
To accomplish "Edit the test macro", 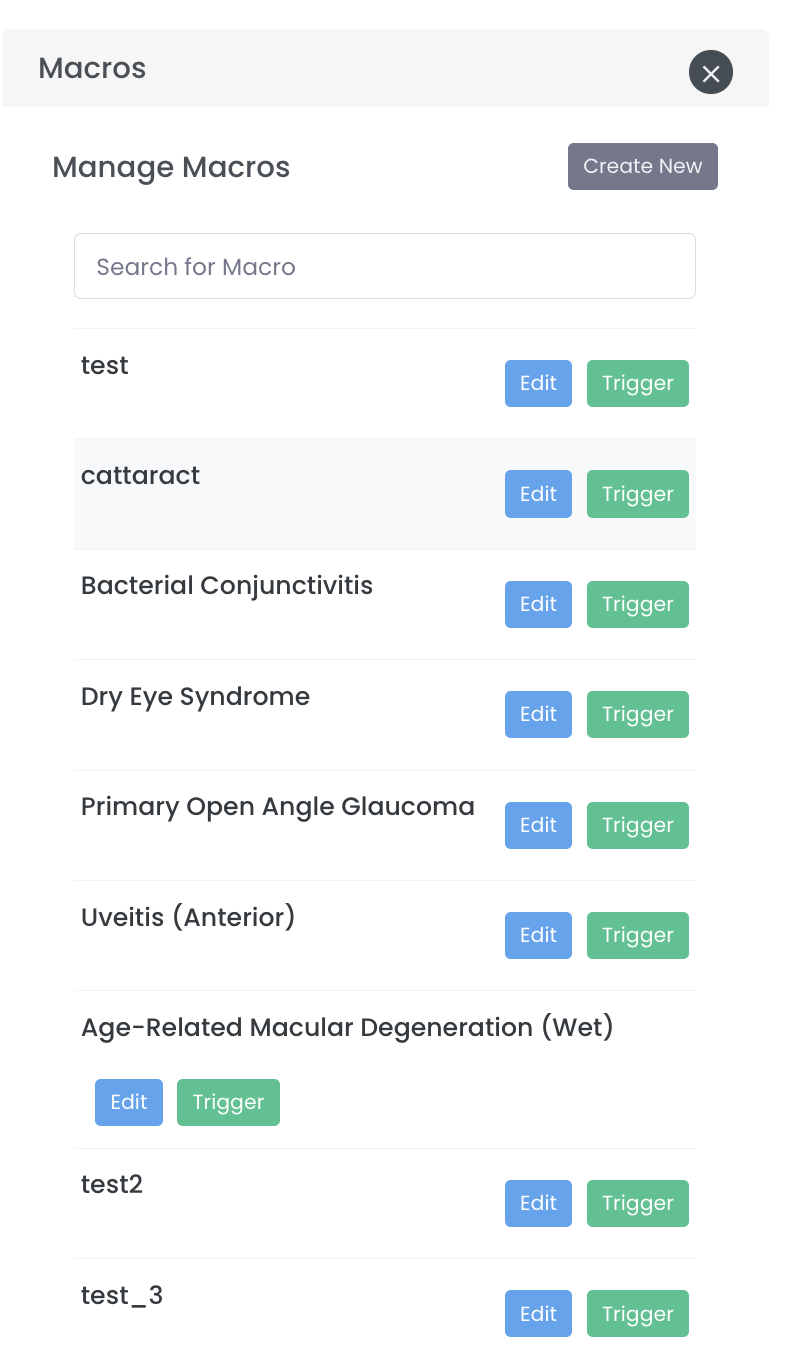I will click(x=538, y=384).
